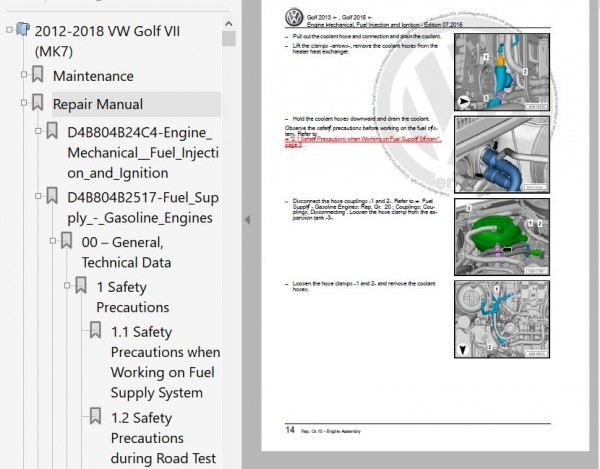Image resolution: width=600 pixels, height=469 pixels.
Task: Open D4B804B2517-Fuel_Supply_-_Gasoline_Engines bookmark
Action: (x=143, y=207)
